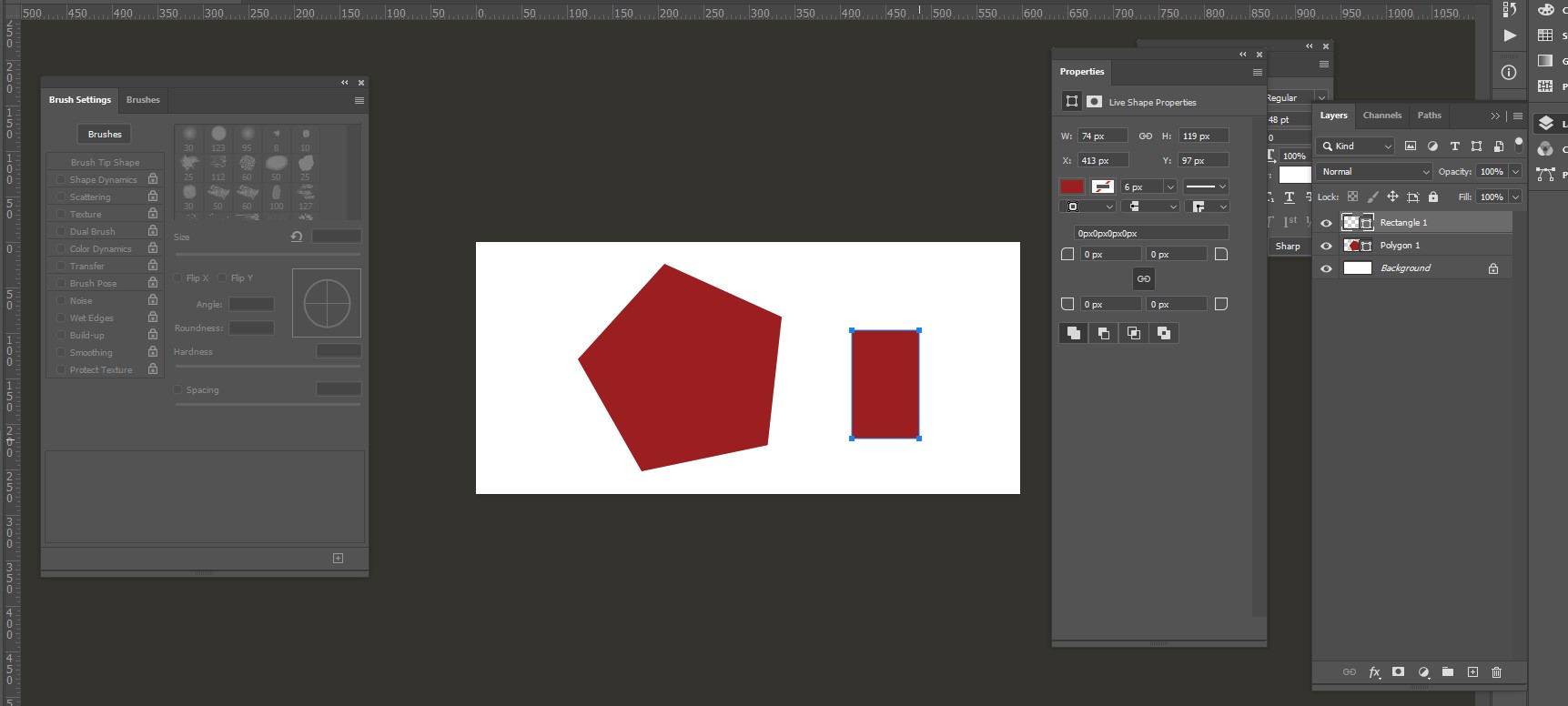Click the Subtract Front Shape icon
Viewport: 1568px width, 706px height.
click(1104, 333)
